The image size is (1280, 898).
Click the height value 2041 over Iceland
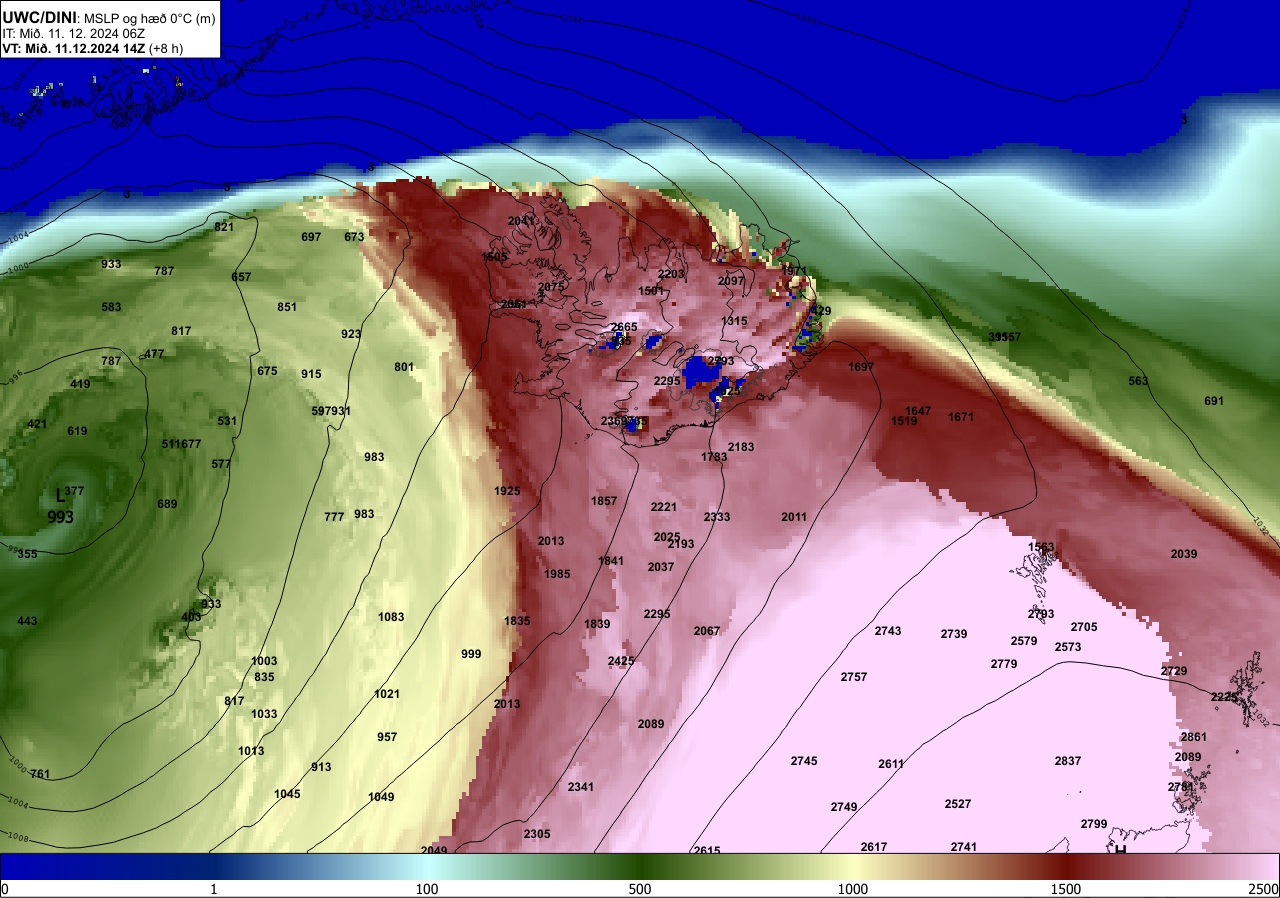(521, 221)
